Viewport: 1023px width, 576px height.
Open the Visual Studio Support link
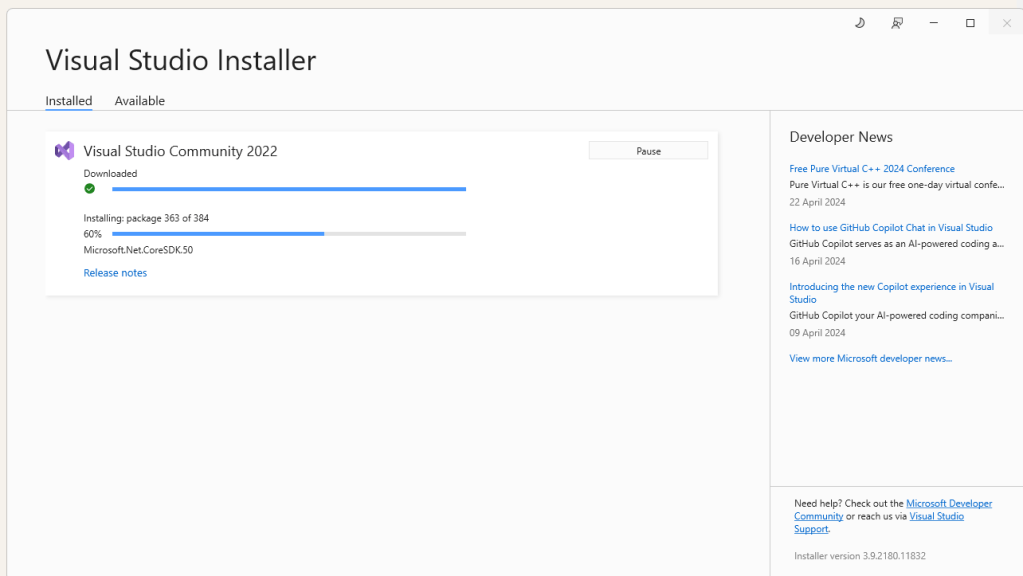(936, 516)
